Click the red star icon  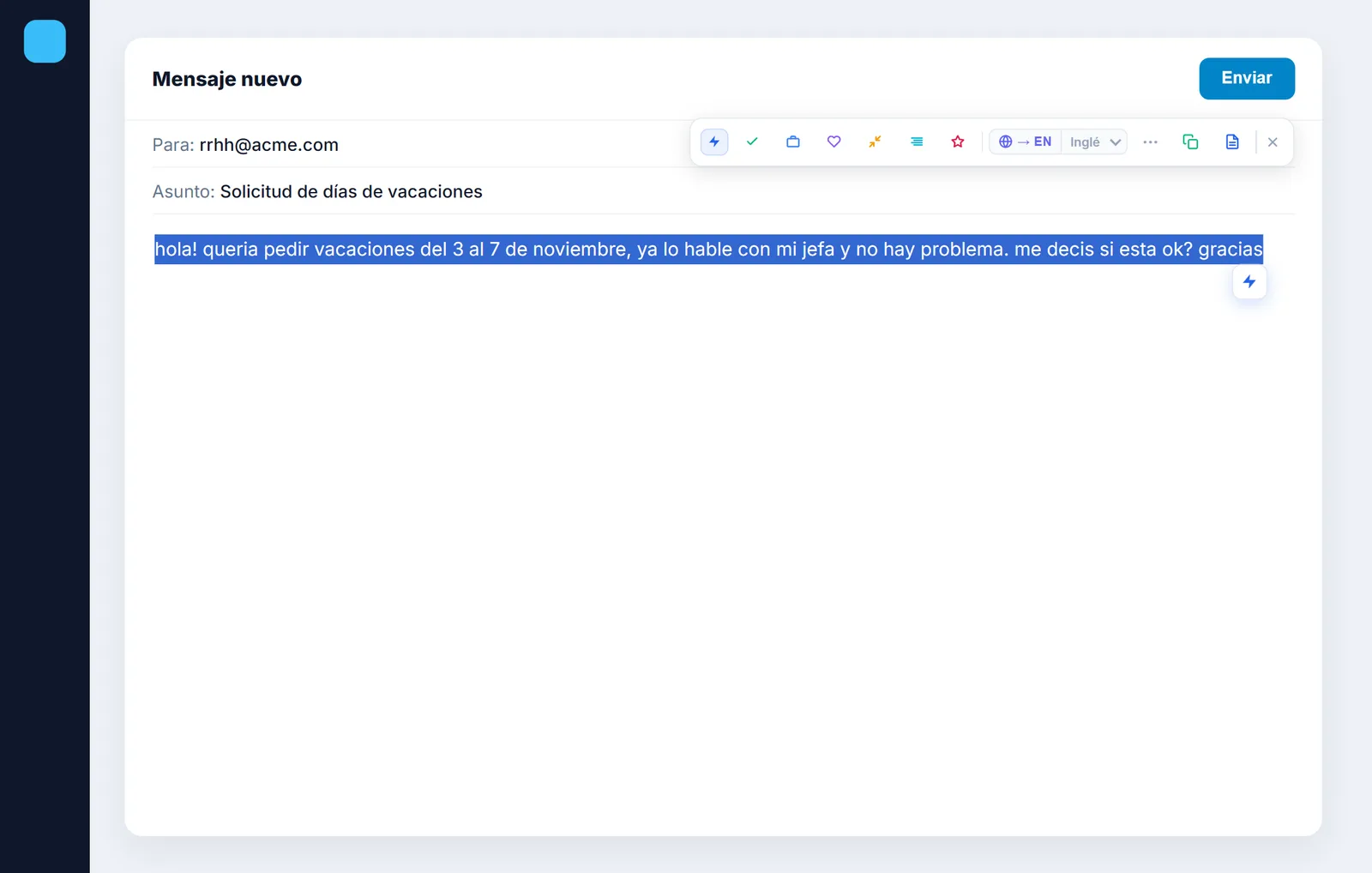[958, 141]
